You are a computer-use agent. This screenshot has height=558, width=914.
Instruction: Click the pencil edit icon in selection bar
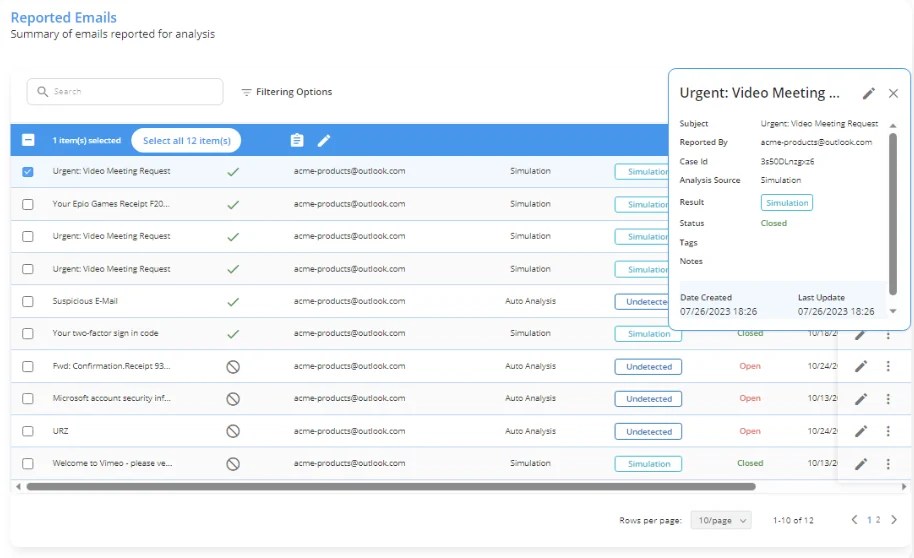tap(324, 140)
